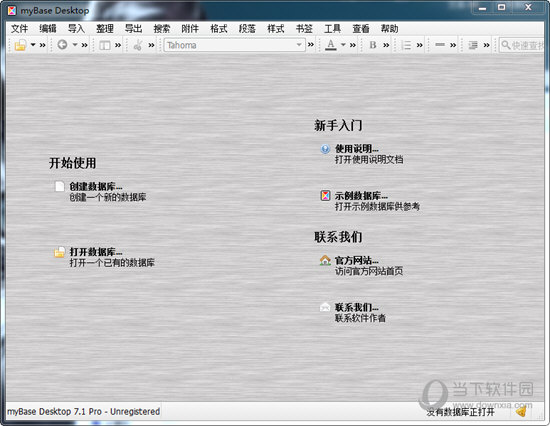The width and height of the screenshot is (550, 426).
Task: Open the 书签 menu
Action: (304, 28)
